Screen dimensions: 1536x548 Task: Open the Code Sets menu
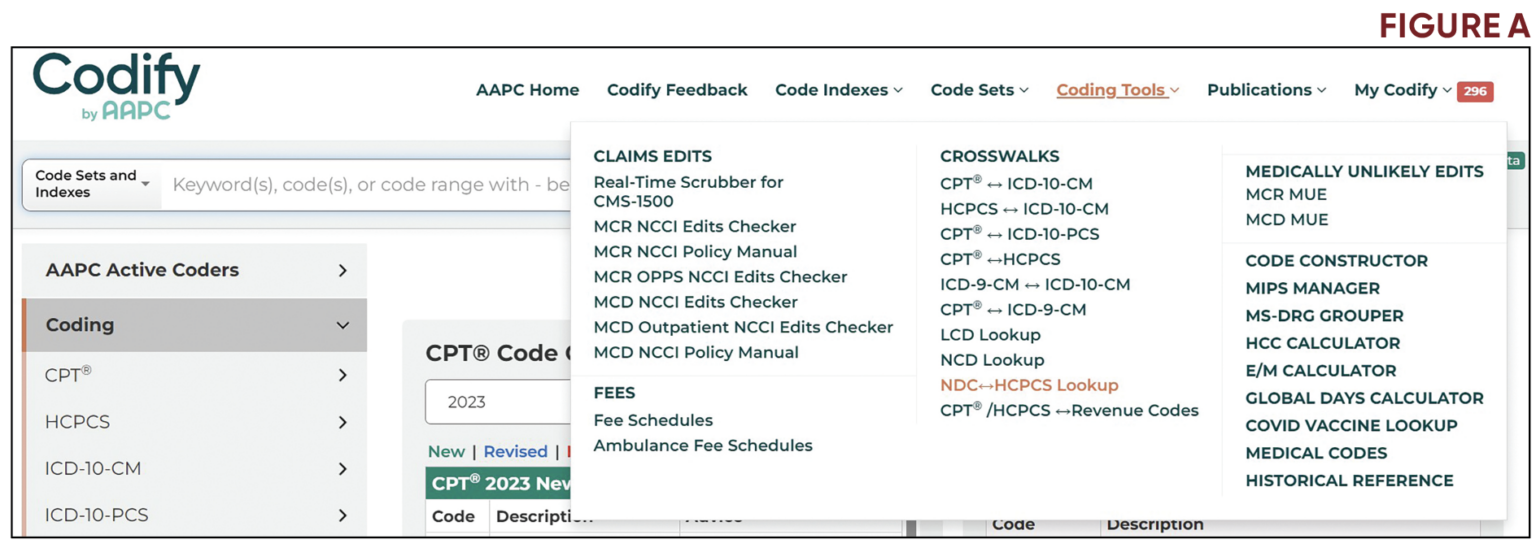click(979, 90)
